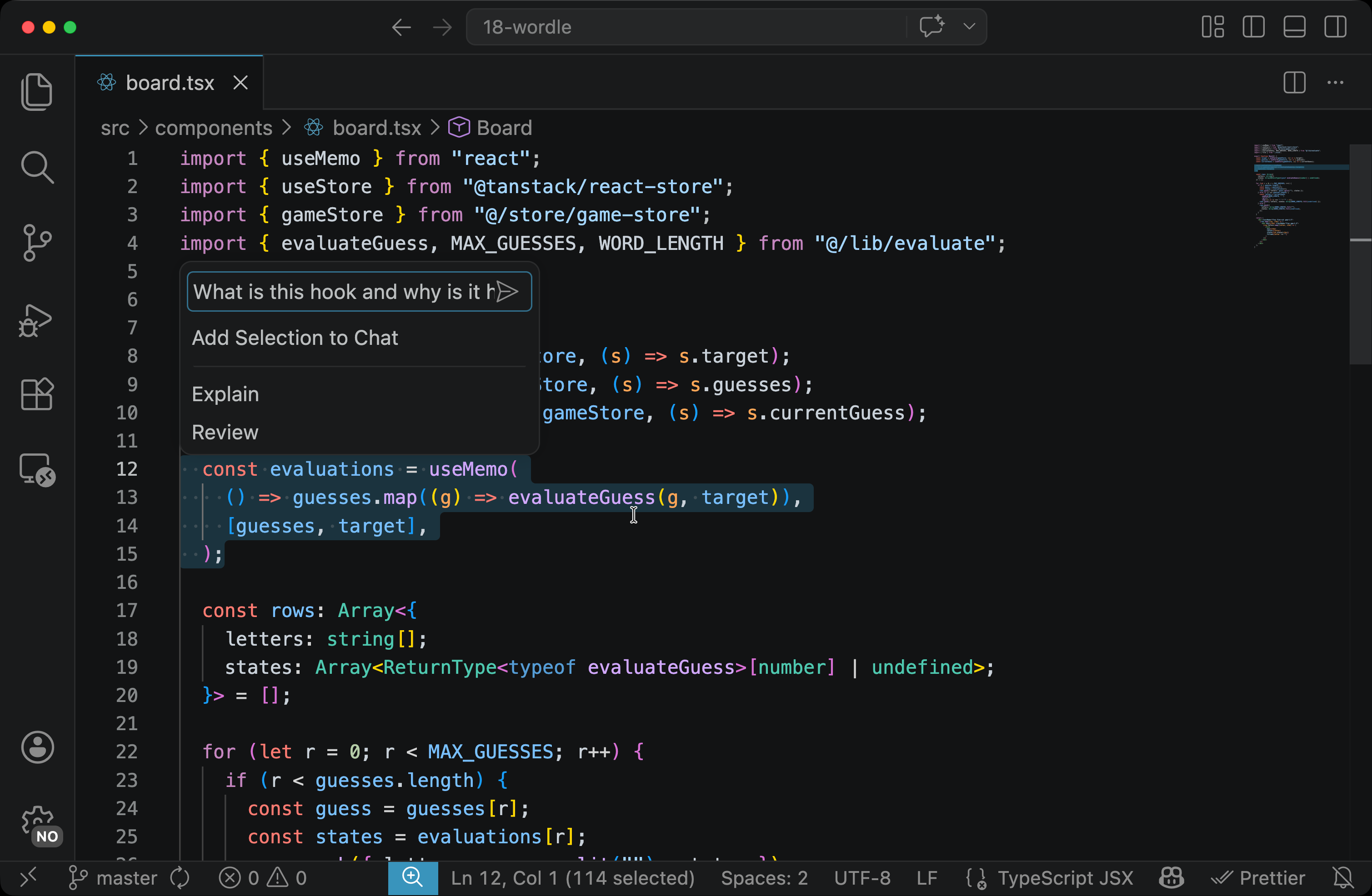Viewport: 1372px width, 896px height.
Task: Open warnings count in status bar
Action: (x=287, y=878)
